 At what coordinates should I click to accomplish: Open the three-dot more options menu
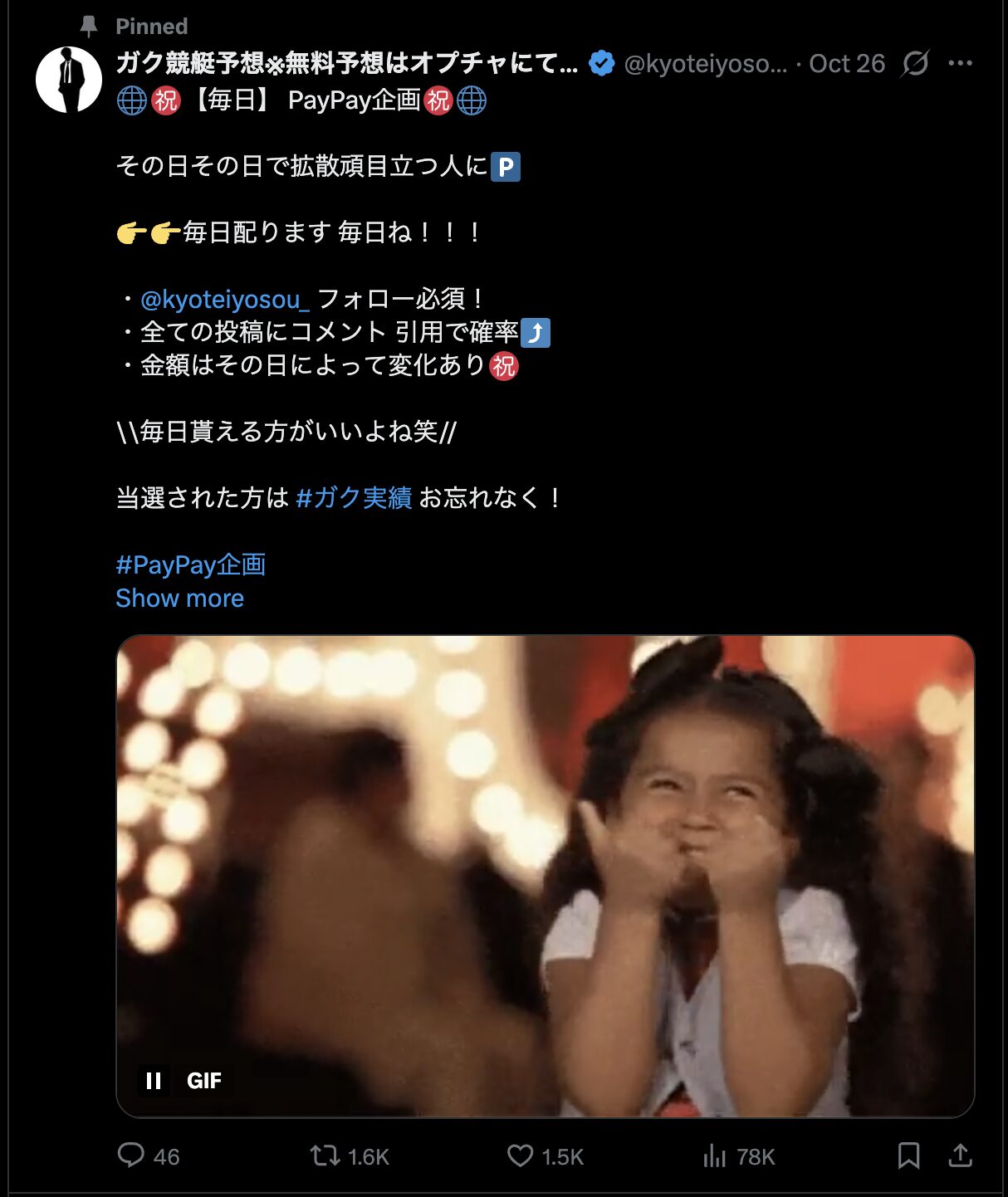coord(960,63)
